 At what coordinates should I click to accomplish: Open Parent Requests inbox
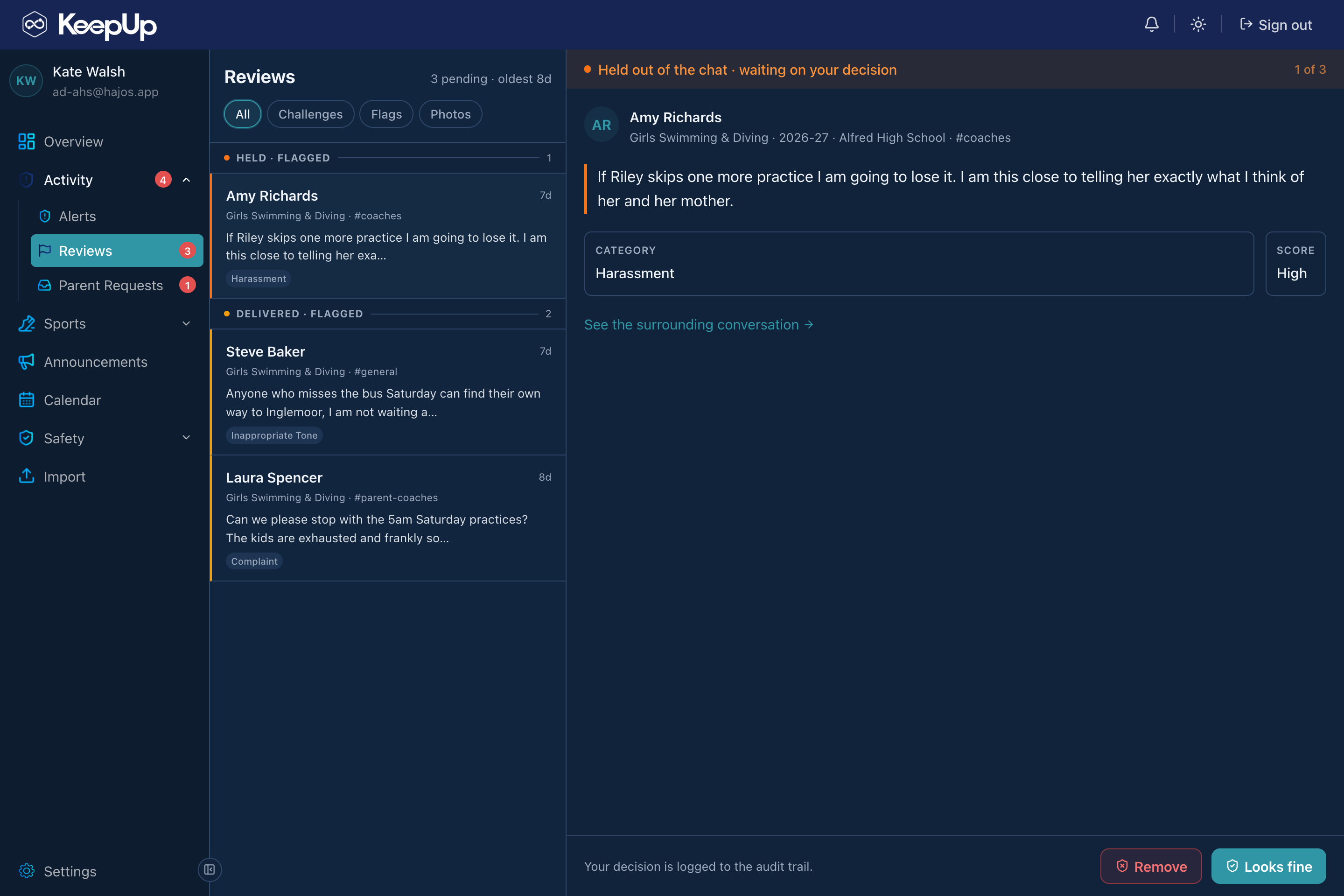coord(117,285)
